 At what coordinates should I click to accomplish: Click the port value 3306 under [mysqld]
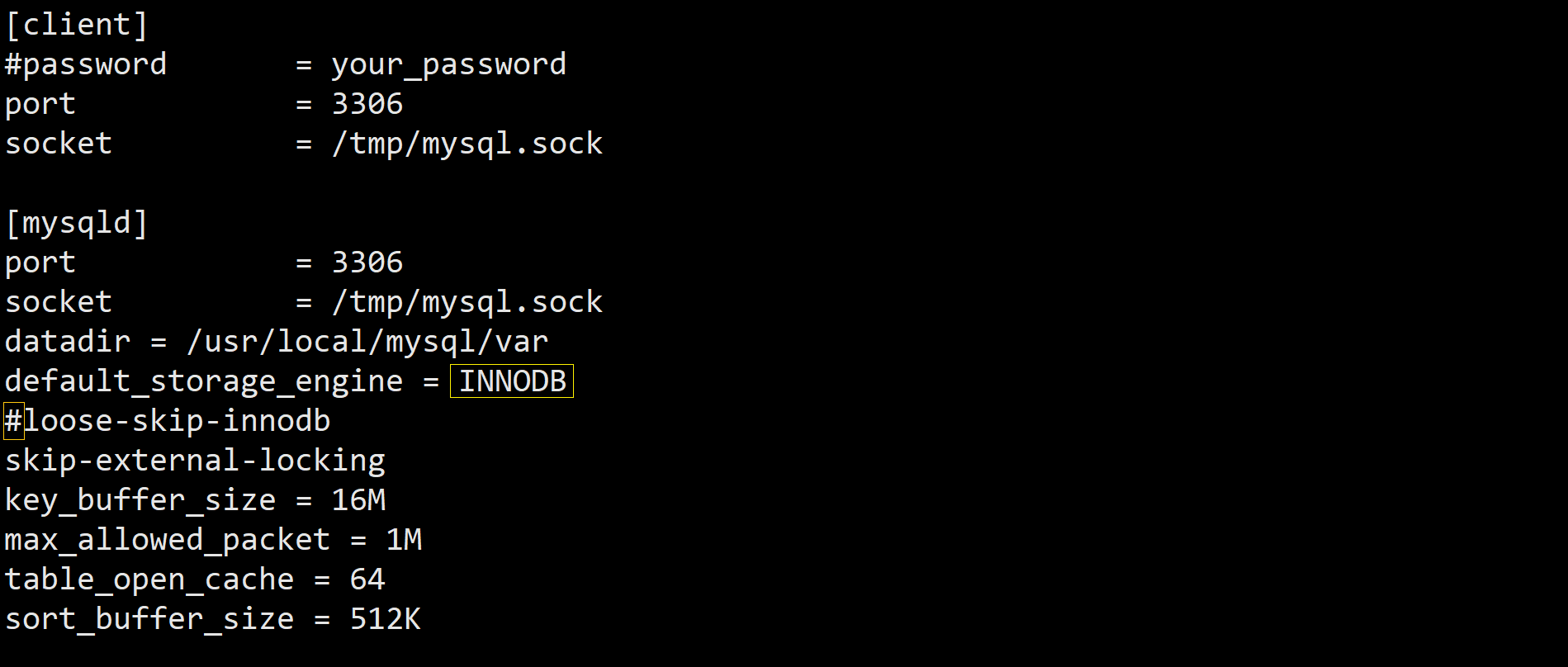(x=367, y=263)
